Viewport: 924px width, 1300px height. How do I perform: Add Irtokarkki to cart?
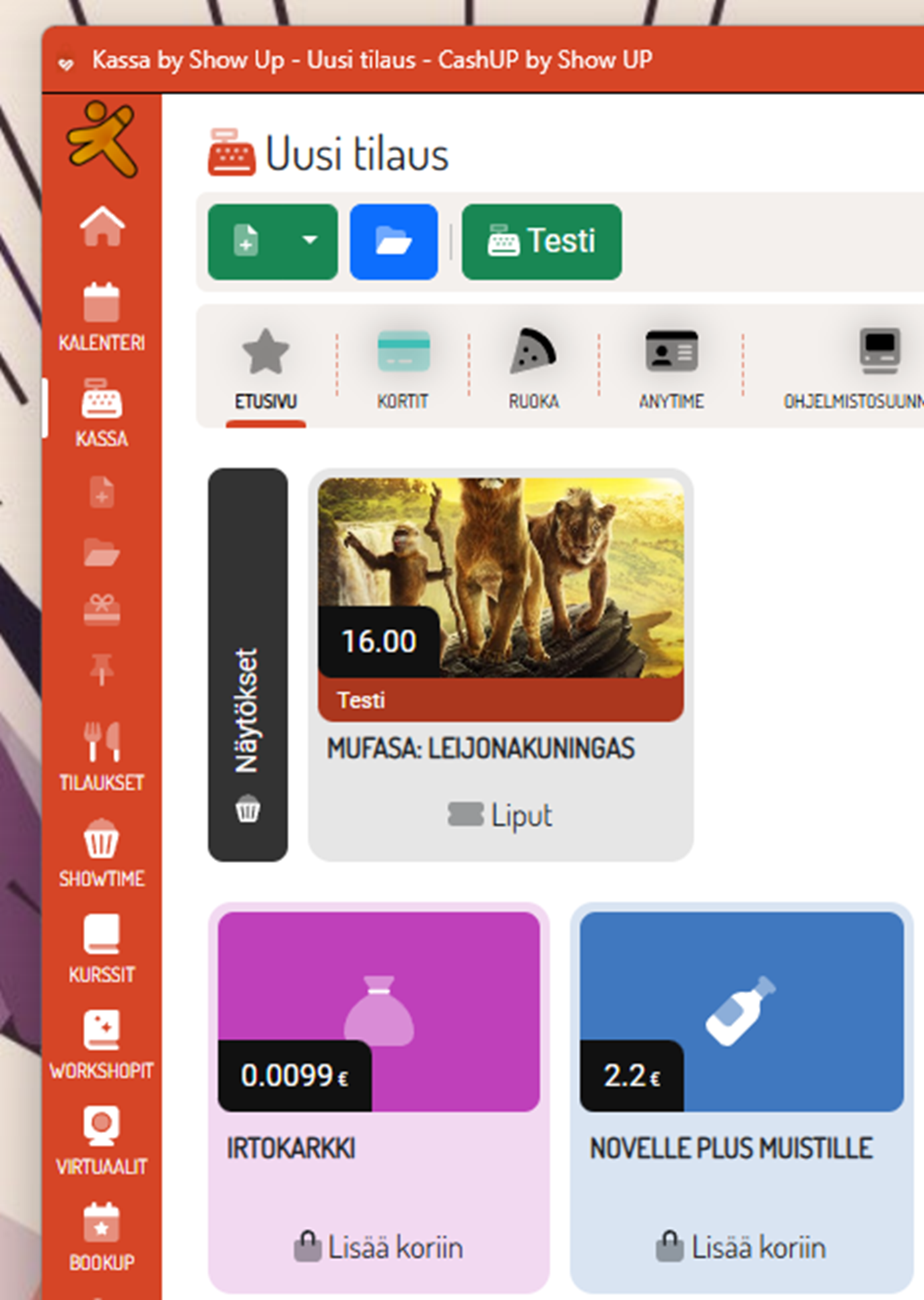(x=378, y=1248)
